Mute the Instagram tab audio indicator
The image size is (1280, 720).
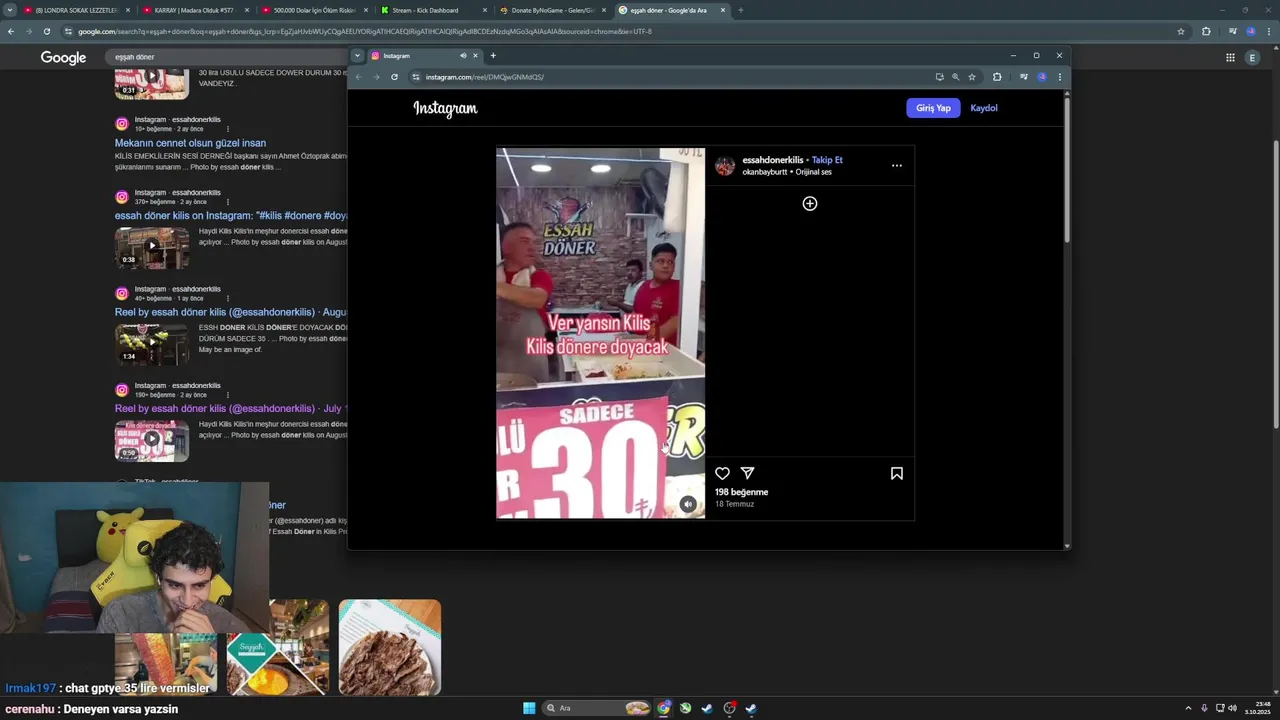point(463,56)
